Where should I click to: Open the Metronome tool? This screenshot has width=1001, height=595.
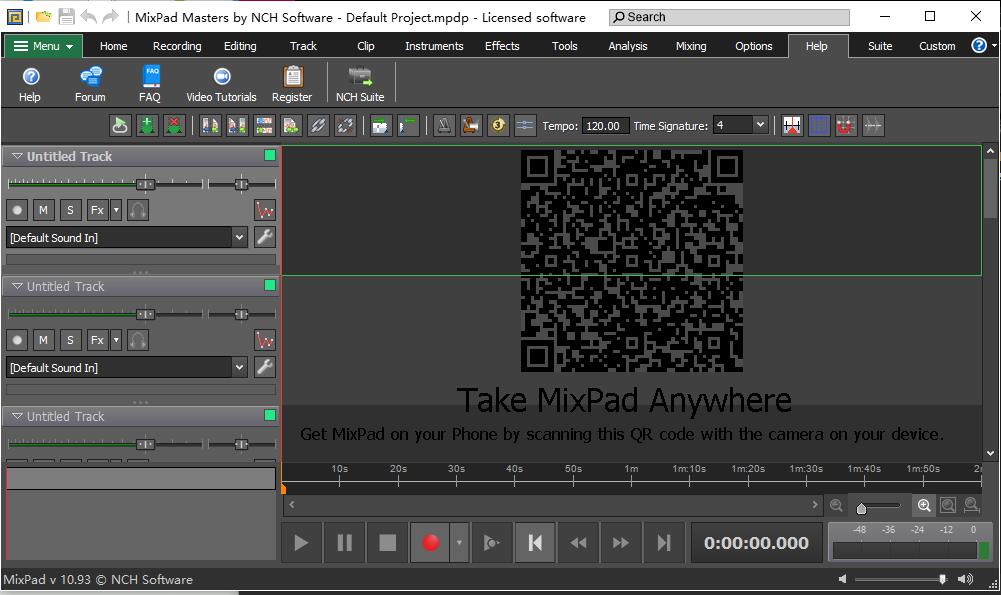(443, 125)
